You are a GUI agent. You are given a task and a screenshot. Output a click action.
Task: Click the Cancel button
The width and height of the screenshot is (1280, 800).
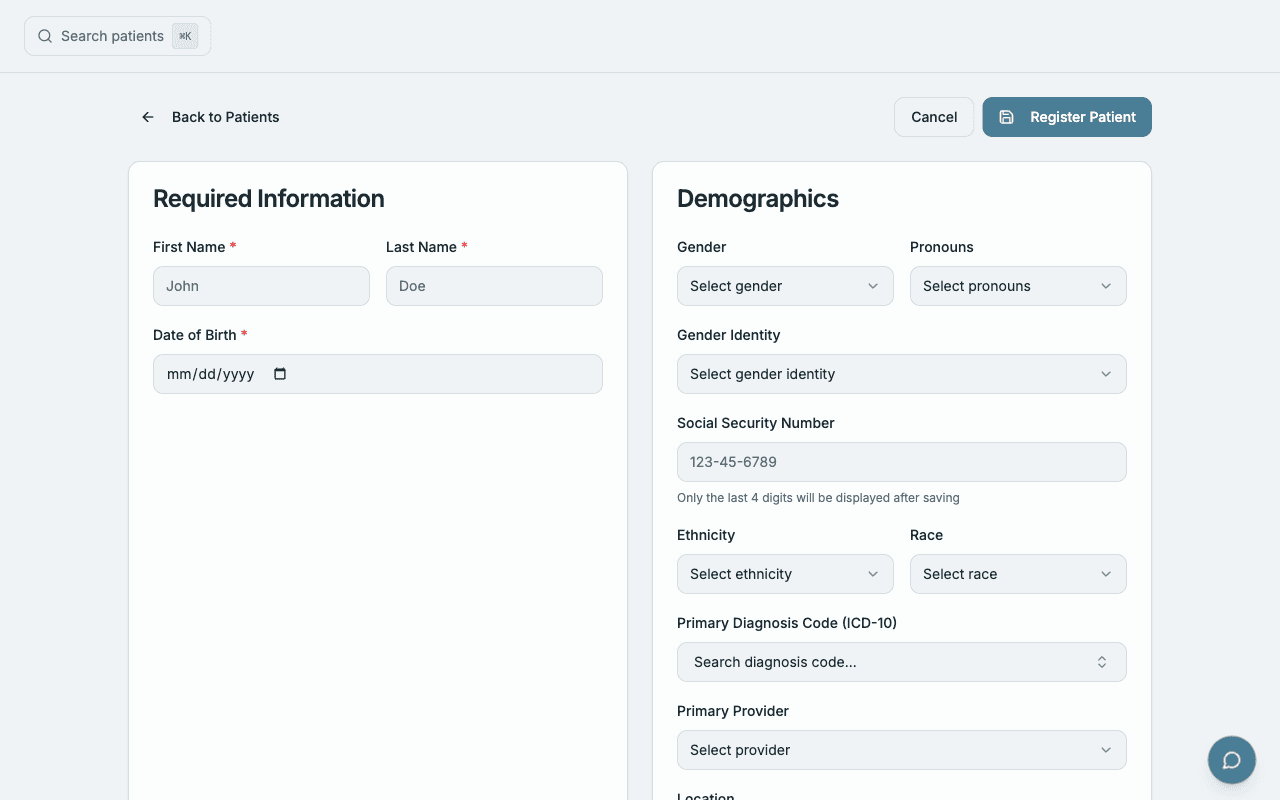coord(934,117)
